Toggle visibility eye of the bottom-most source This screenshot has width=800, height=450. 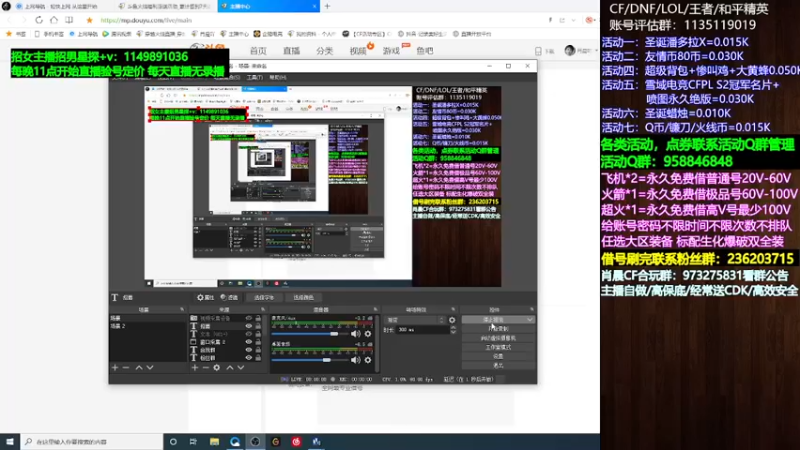249,358
